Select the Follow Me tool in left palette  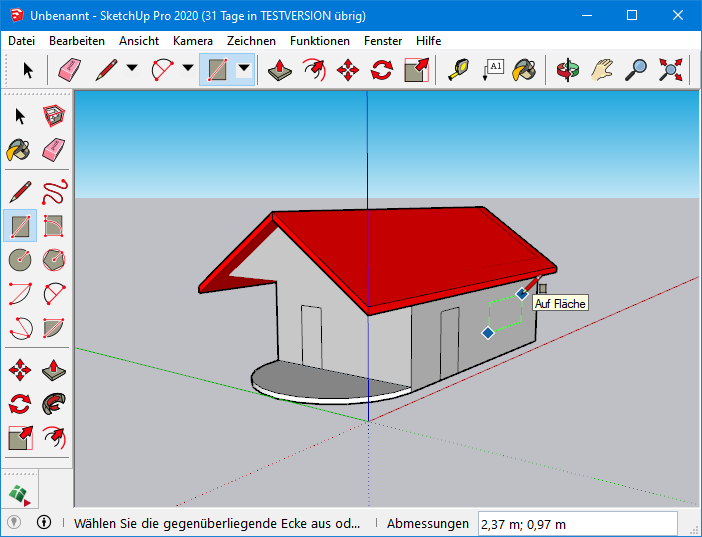click(54, 403)
